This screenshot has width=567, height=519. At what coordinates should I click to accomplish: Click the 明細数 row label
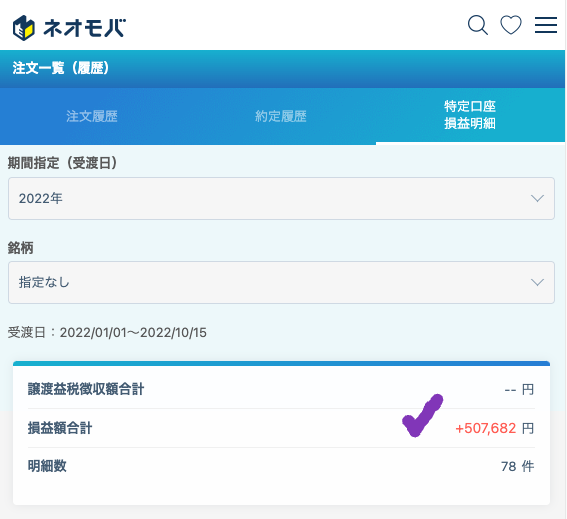[47, 466]
